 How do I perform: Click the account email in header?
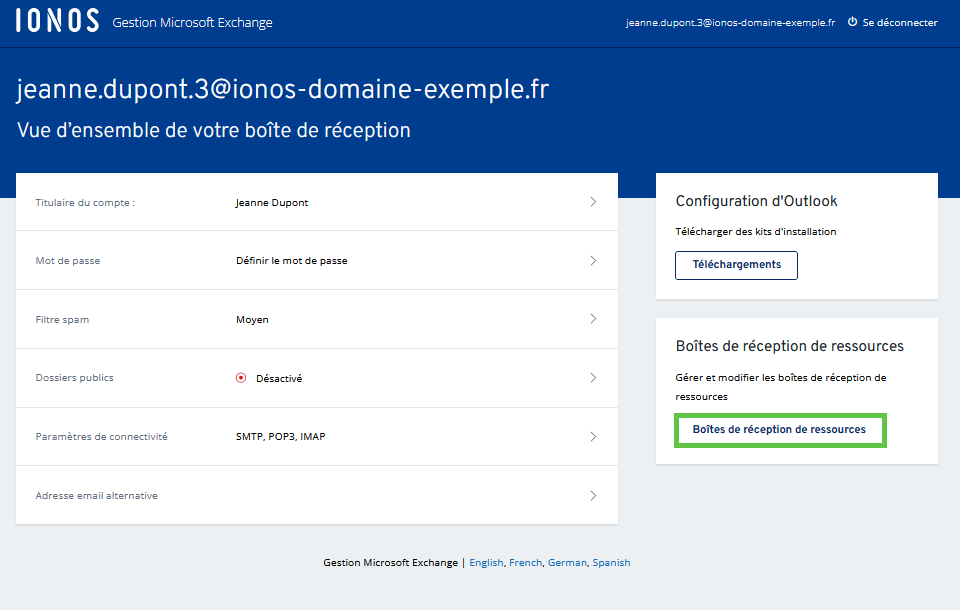(730, 22)
